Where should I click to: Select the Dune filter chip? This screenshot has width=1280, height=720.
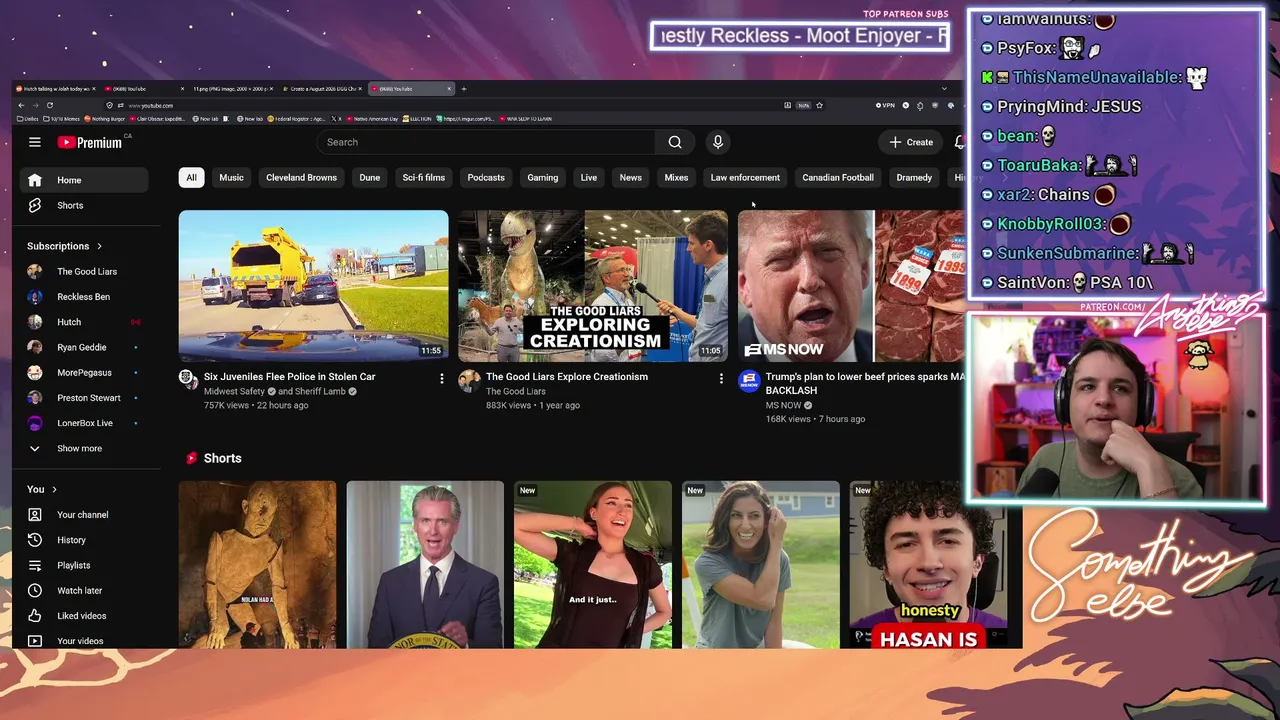click(370, 178)
